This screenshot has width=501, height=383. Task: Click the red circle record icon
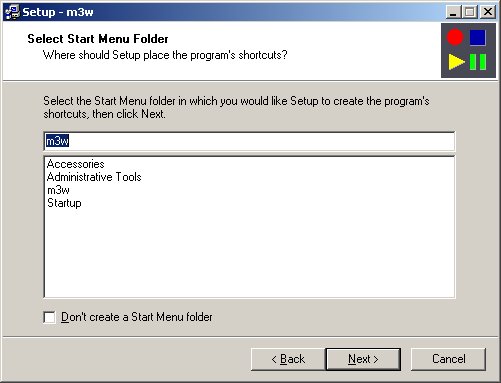pos(455,37)
